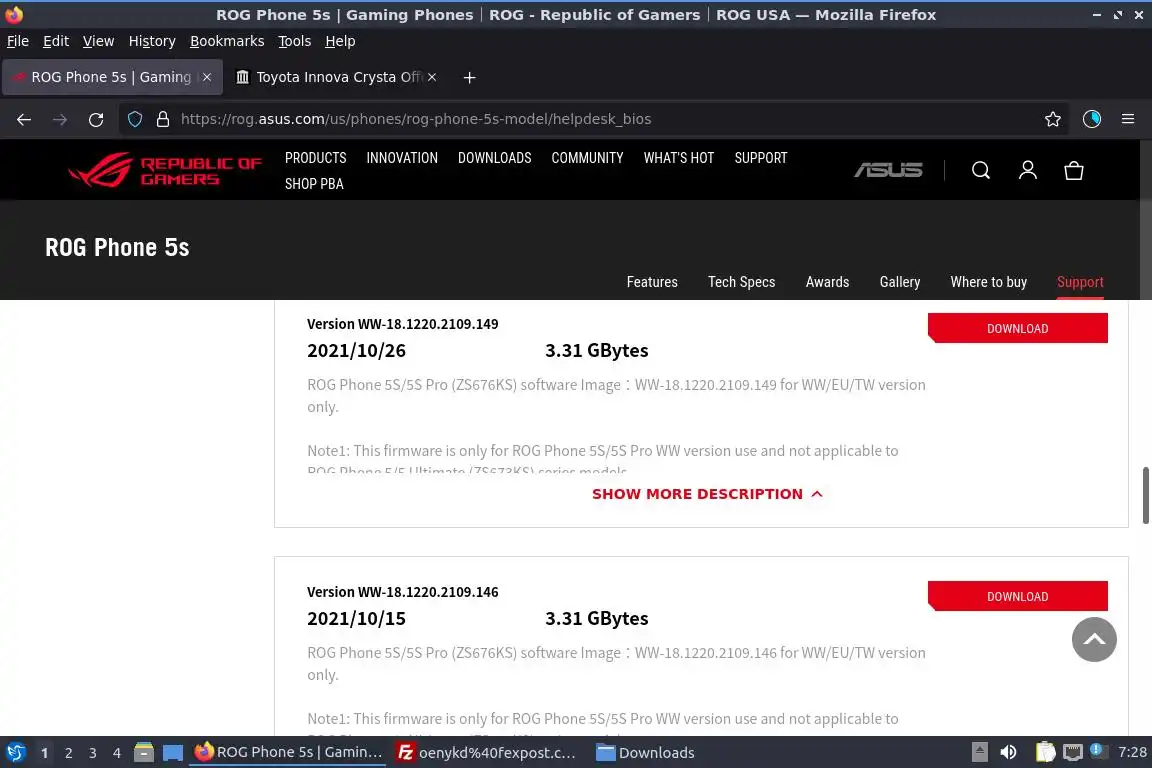Bookmark this page with the star icon
Viewport: 1152px width, 768px height.
tap(1052, 119)
